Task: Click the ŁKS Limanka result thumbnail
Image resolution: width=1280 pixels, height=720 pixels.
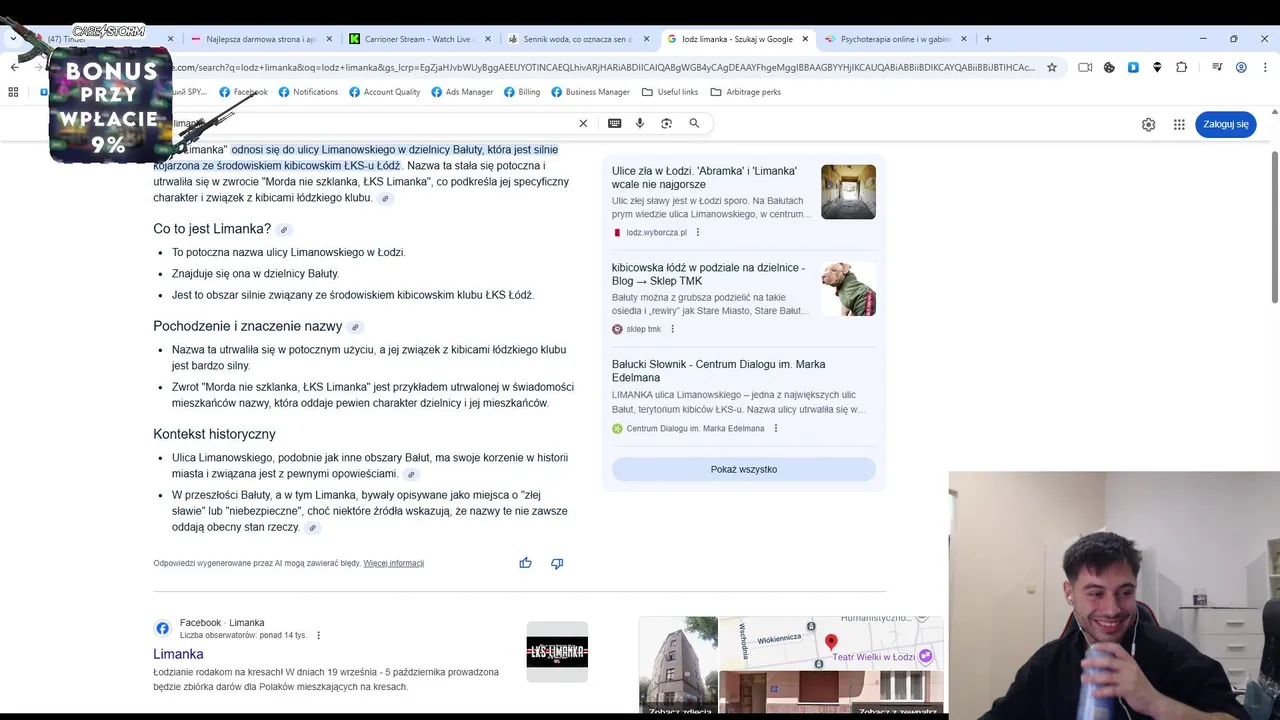Action: coord(557,652)
